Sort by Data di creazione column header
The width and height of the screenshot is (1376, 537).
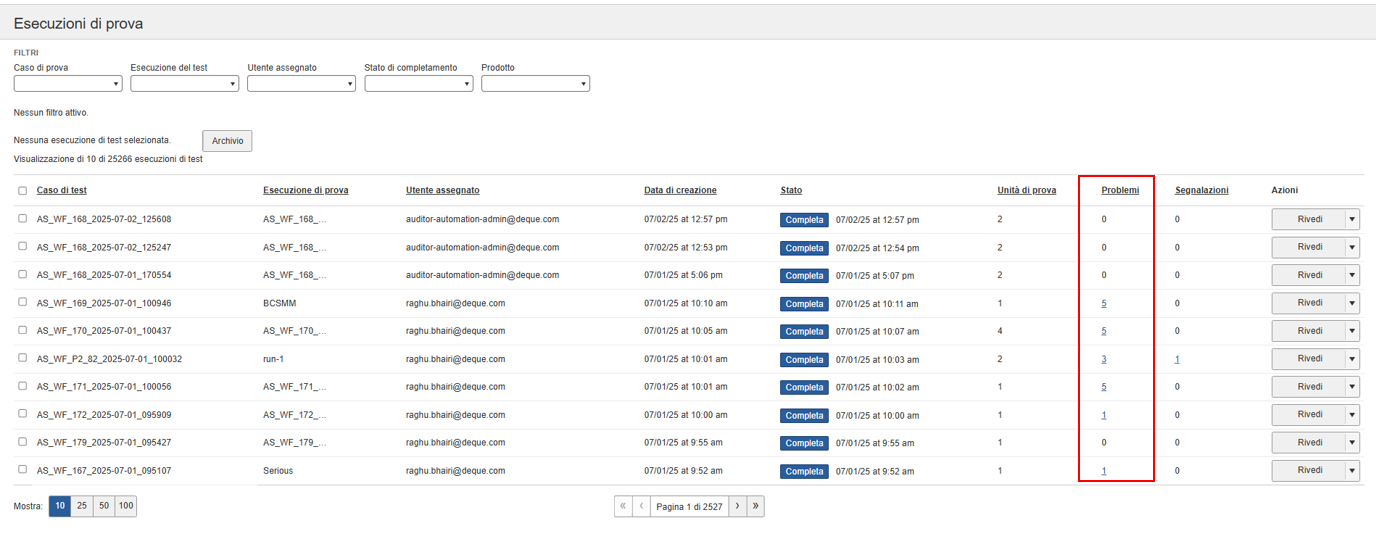pos(680,190)
